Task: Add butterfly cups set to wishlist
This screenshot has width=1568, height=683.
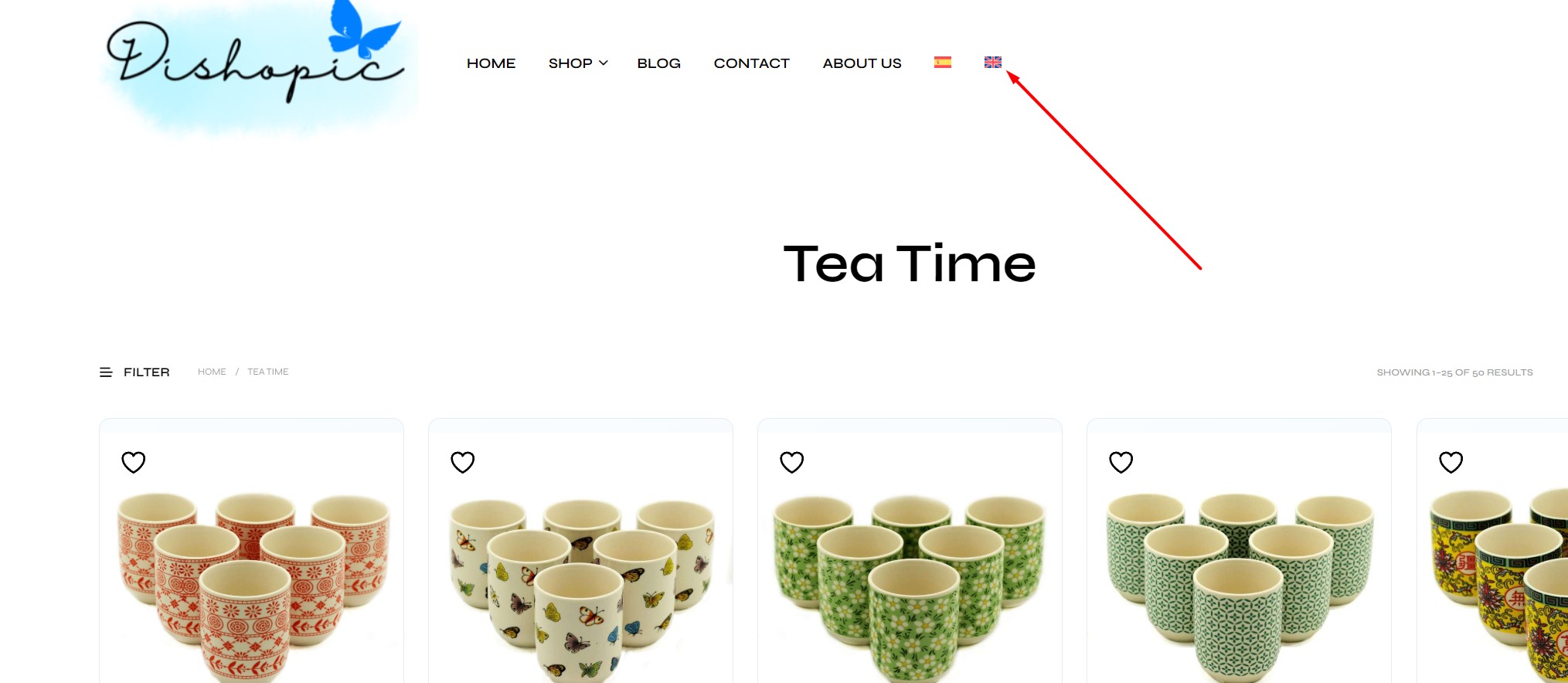Action: coord(463,462)
